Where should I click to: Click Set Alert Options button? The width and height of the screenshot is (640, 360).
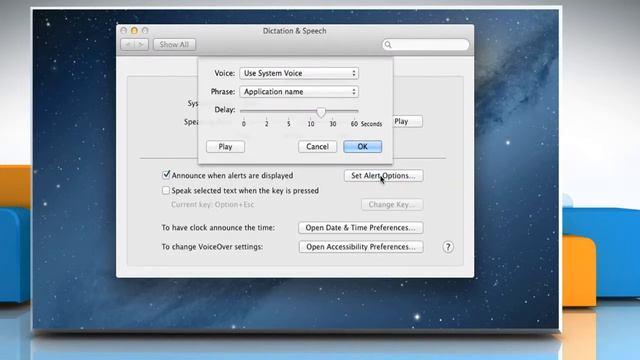tap(383, 176)
